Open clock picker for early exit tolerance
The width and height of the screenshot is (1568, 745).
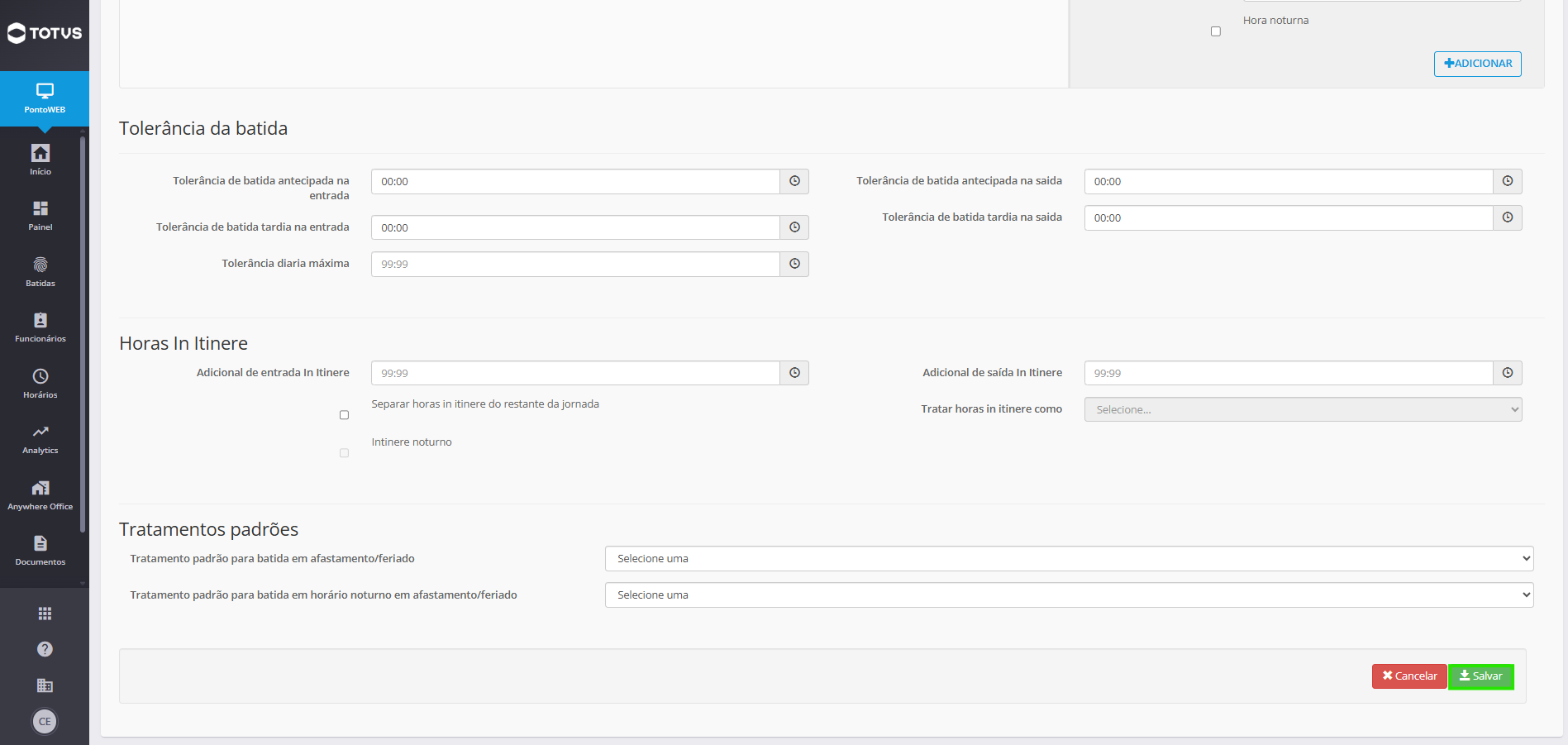(1508, 181)
